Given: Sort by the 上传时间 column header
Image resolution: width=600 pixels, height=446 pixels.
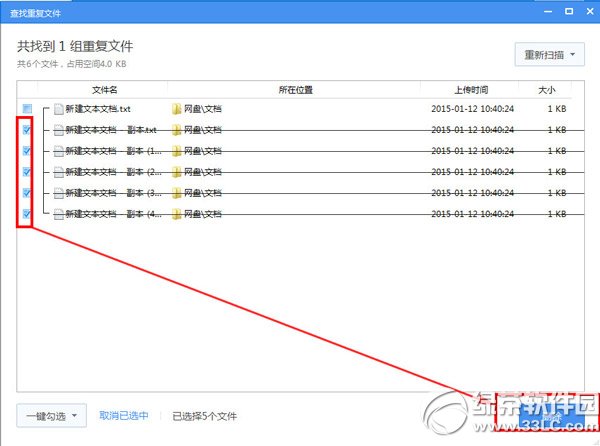Looking at the screenshot, I should [x=471, y=90].
